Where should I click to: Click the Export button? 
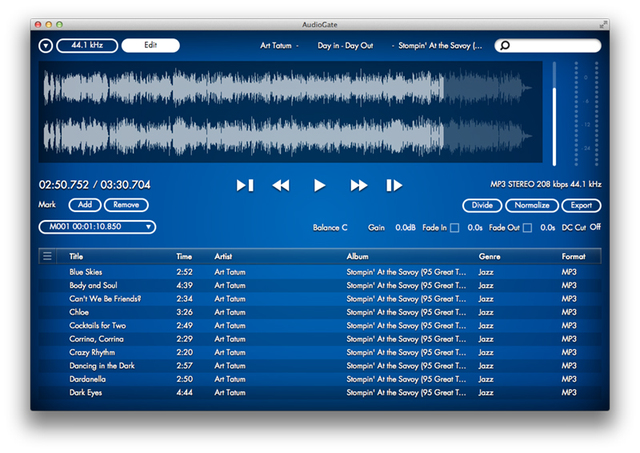click(581, 205)
